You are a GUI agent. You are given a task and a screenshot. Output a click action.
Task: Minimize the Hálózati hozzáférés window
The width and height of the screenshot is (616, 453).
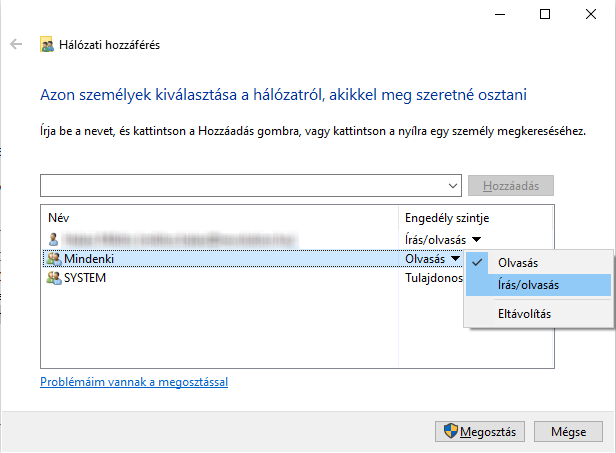pyautogui.click(x=500, y=15)
